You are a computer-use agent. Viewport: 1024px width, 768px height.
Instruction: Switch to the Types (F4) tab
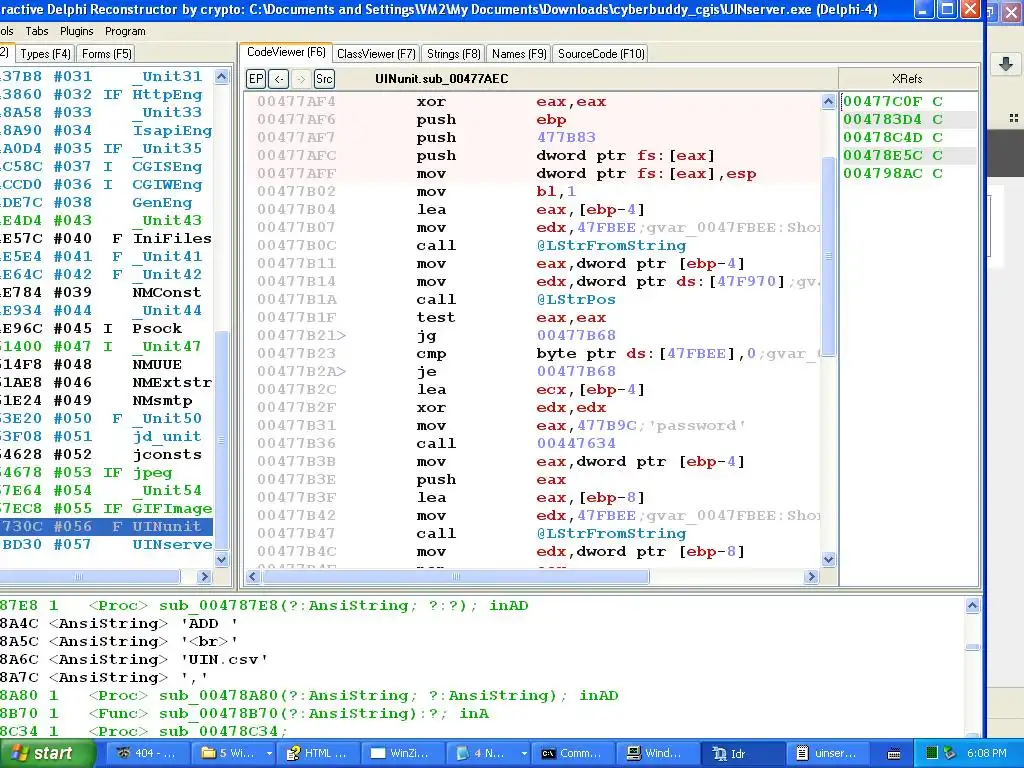pos(45,54)
